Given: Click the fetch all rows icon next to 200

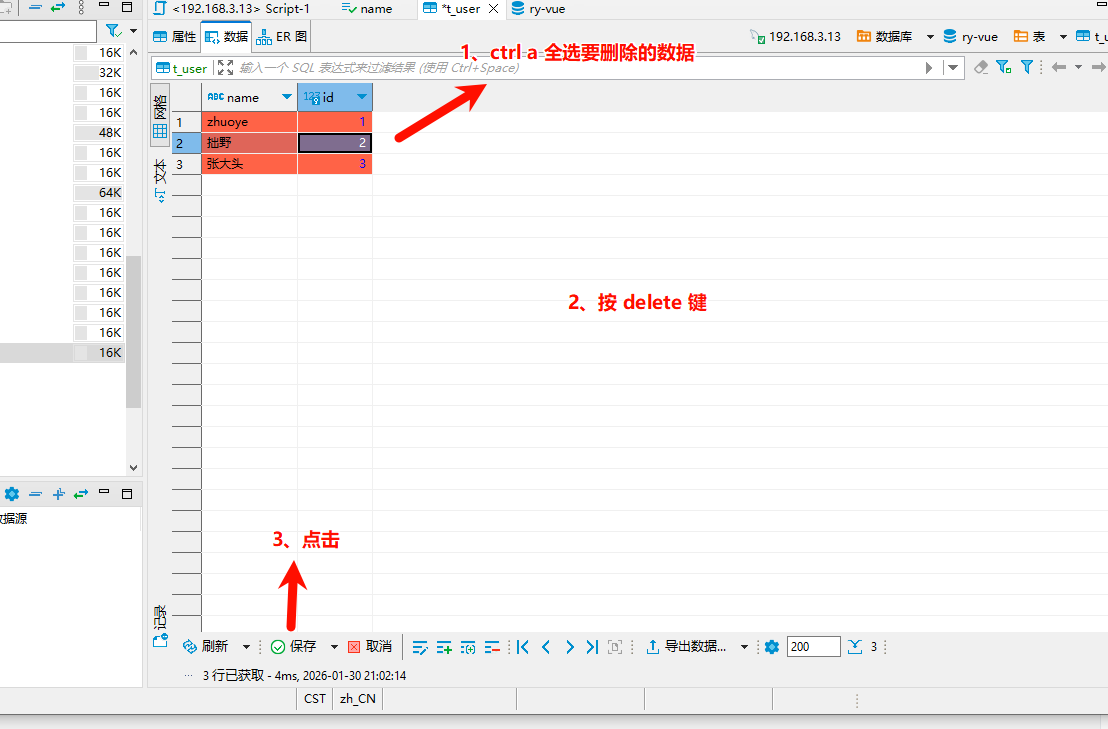Looking at the screenshot, I should pos(855,647).
